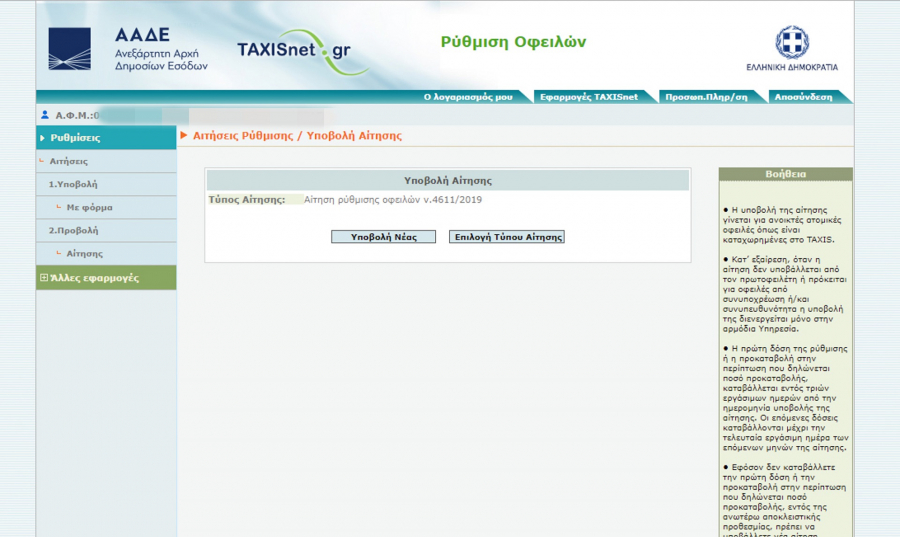900x537 pixels.
Task: Expand Άλλες εφαρμογές using its plus icon
Action: coord(43,278)
